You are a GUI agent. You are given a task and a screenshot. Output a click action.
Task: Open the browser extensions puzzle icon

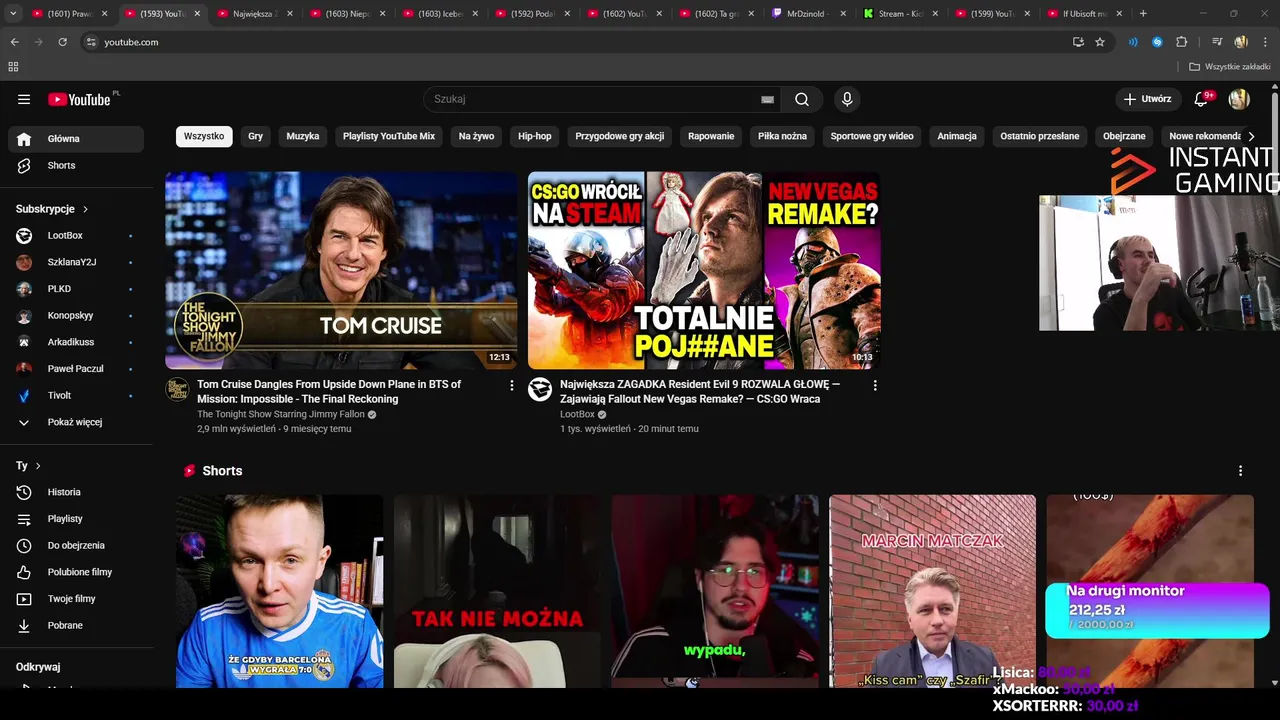[x=1181, y=42]
